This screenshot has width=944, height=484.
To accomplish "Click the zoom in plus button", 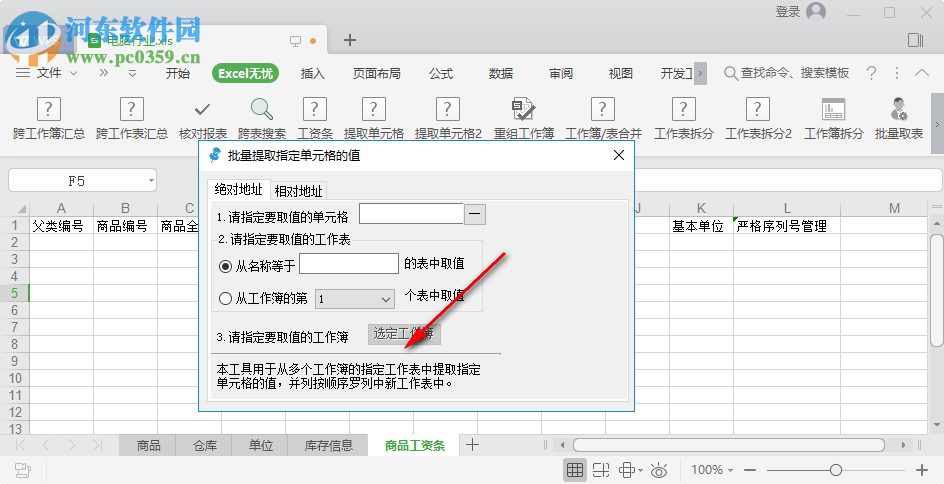I will (x=922, y=470).
